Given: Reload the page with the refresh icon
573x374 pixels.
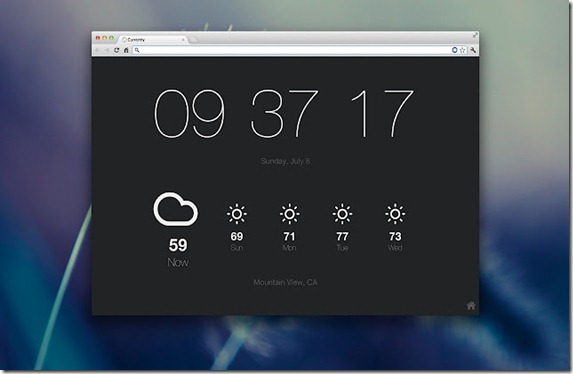Looking at the screenshot, I should pos(117,50).
